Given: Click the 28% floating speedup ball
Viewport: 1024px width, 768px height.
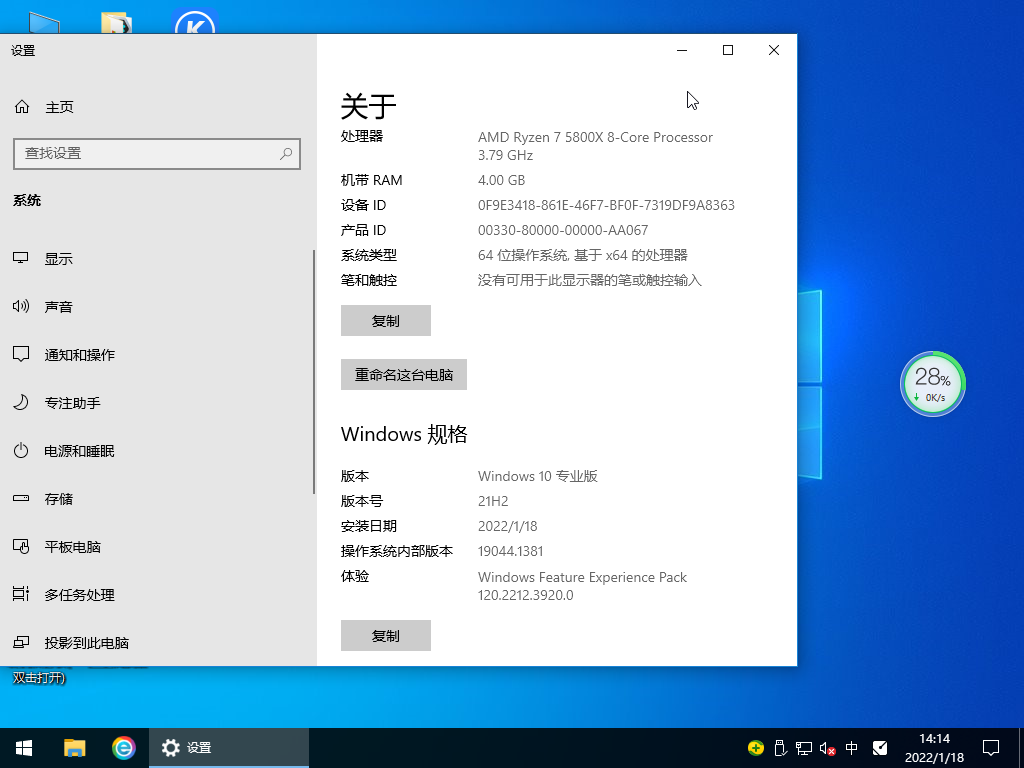Looking at the screenshot, I should point(932,383).
